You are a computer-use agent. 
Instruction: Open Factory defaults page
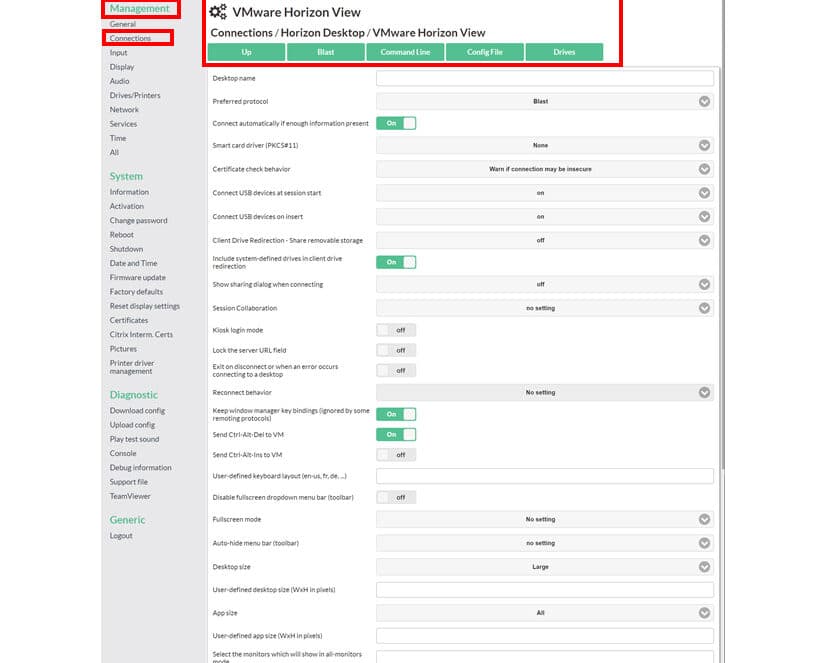coord(136,291)
